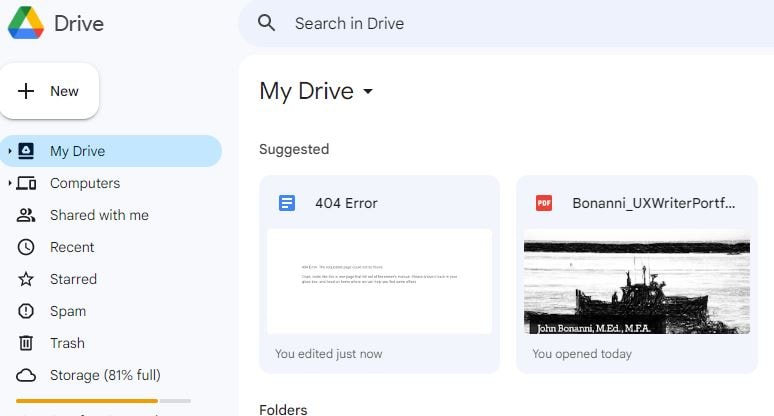Click the PDF icon on Bonanni card
Viewport: 774px width, 416px height.
point(544,203)
